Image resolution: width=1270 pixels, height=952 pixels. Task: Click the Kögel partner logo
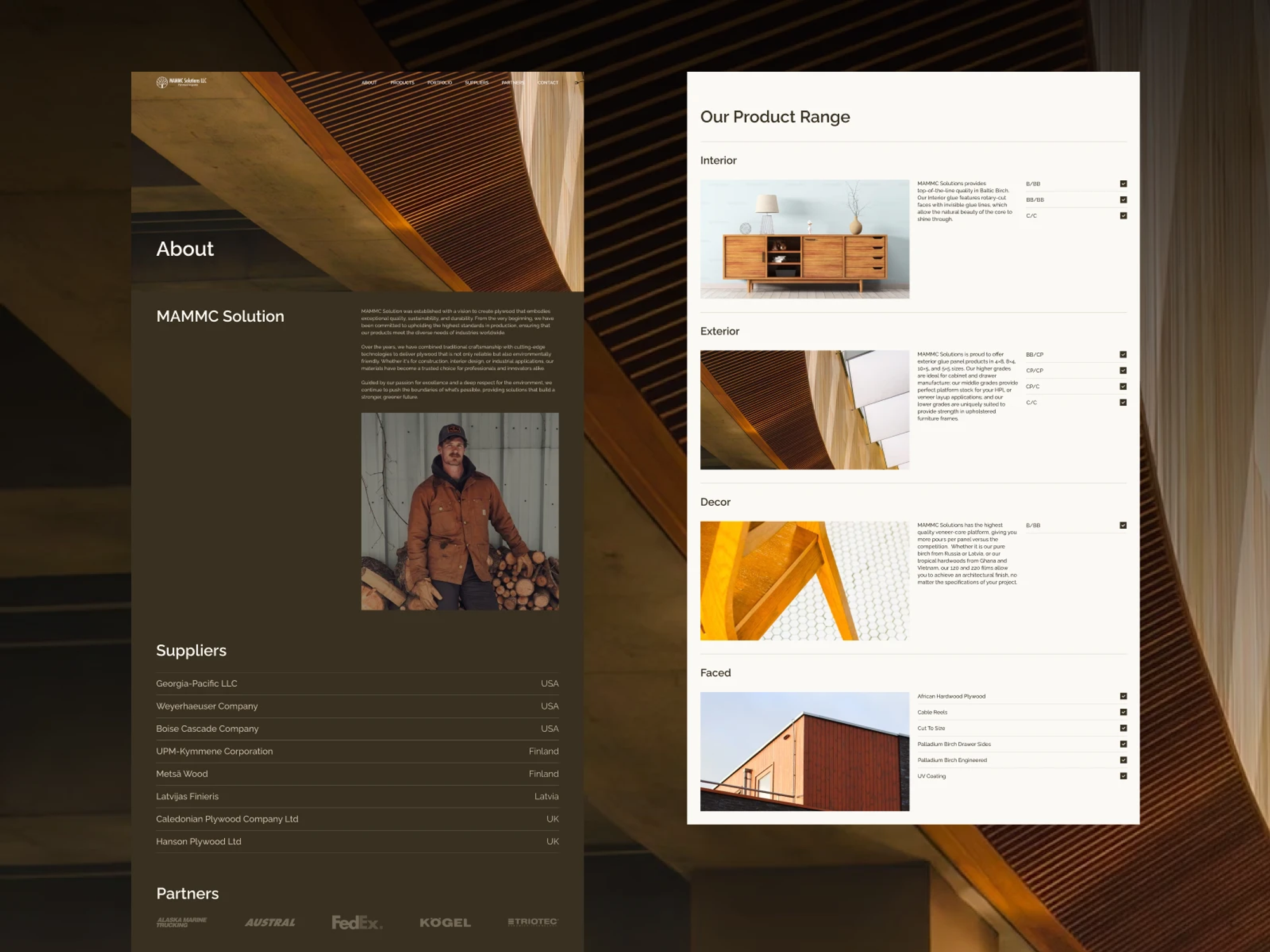pyautogui.click(x=445, y=922)
